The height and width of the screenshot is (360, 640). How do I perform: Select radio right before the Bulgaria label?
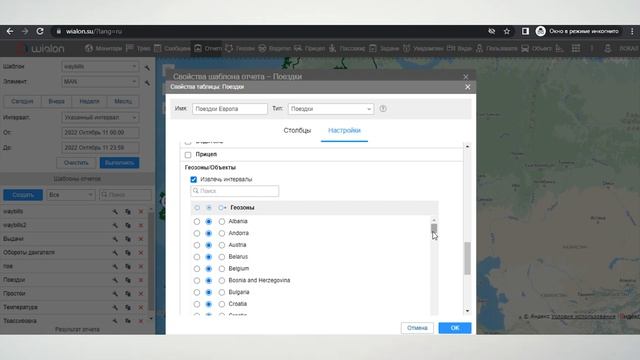(x=222, y=293)
